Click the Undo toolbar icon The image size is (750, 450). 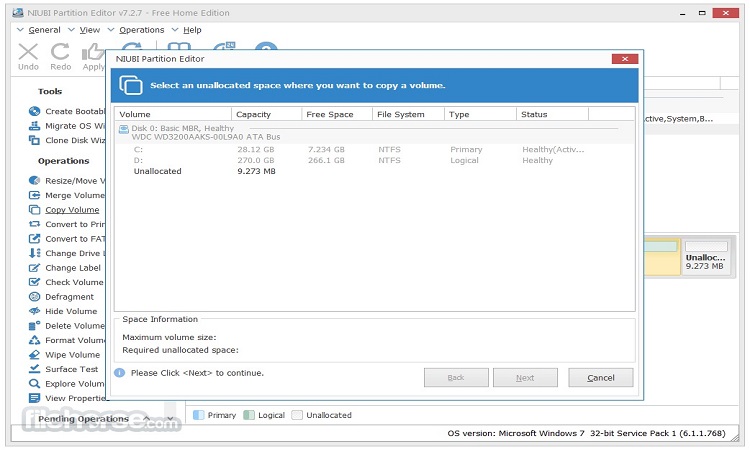click(x=28, y=52)
